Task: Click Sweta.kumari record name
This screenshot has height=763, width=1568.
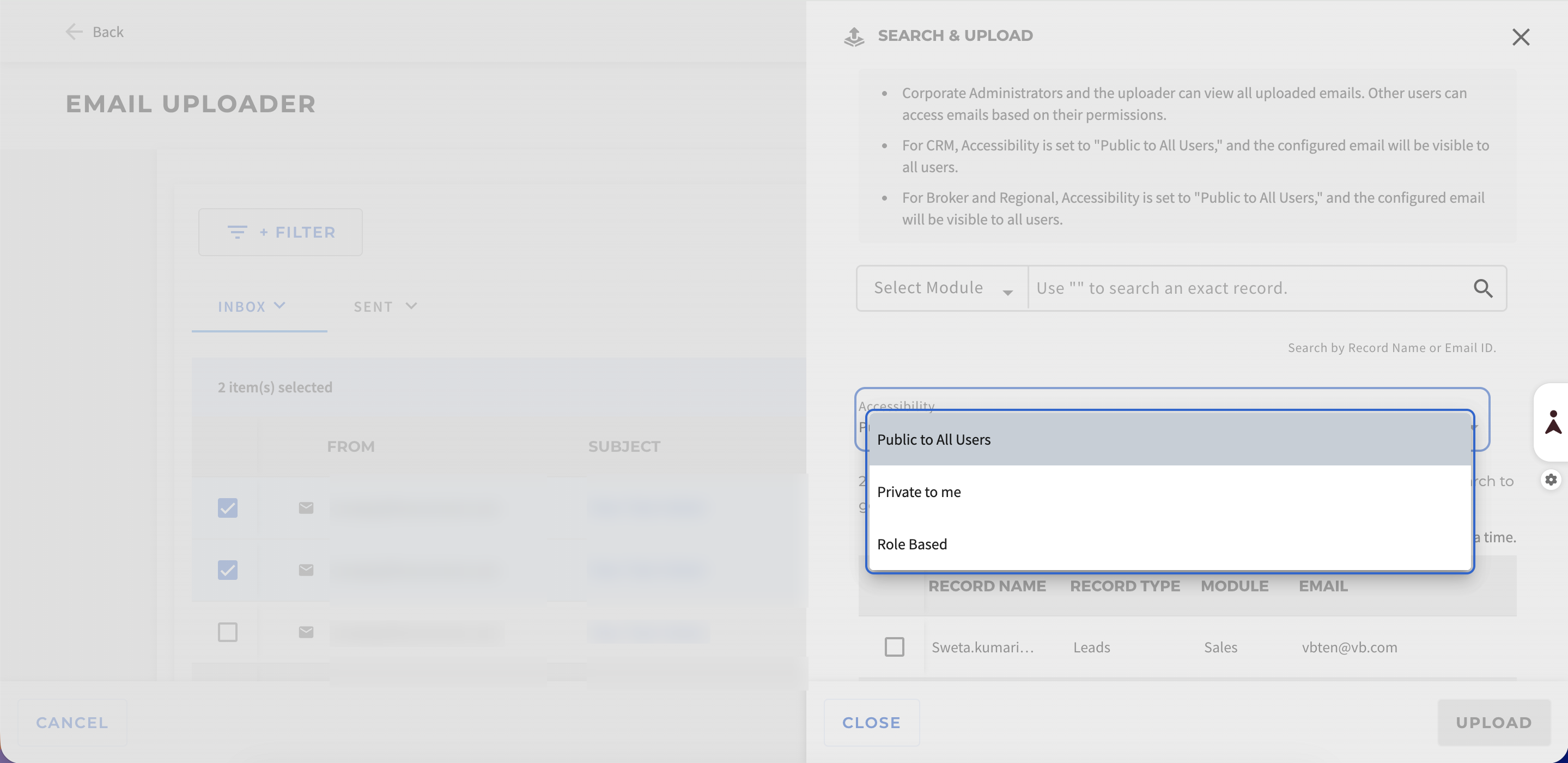Action: point(982,647)
